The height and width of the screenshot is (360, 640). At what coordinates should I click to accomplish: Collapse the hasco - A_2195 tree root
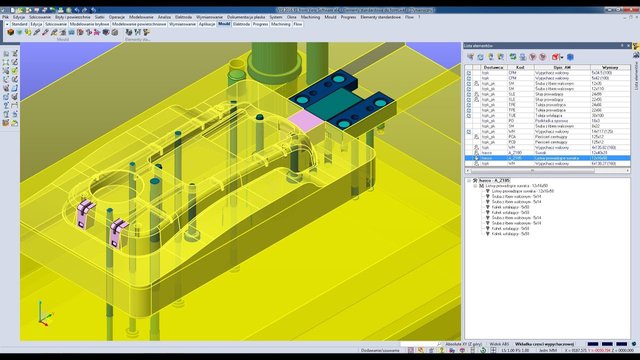pyautogui.click(x=469, y=180)
